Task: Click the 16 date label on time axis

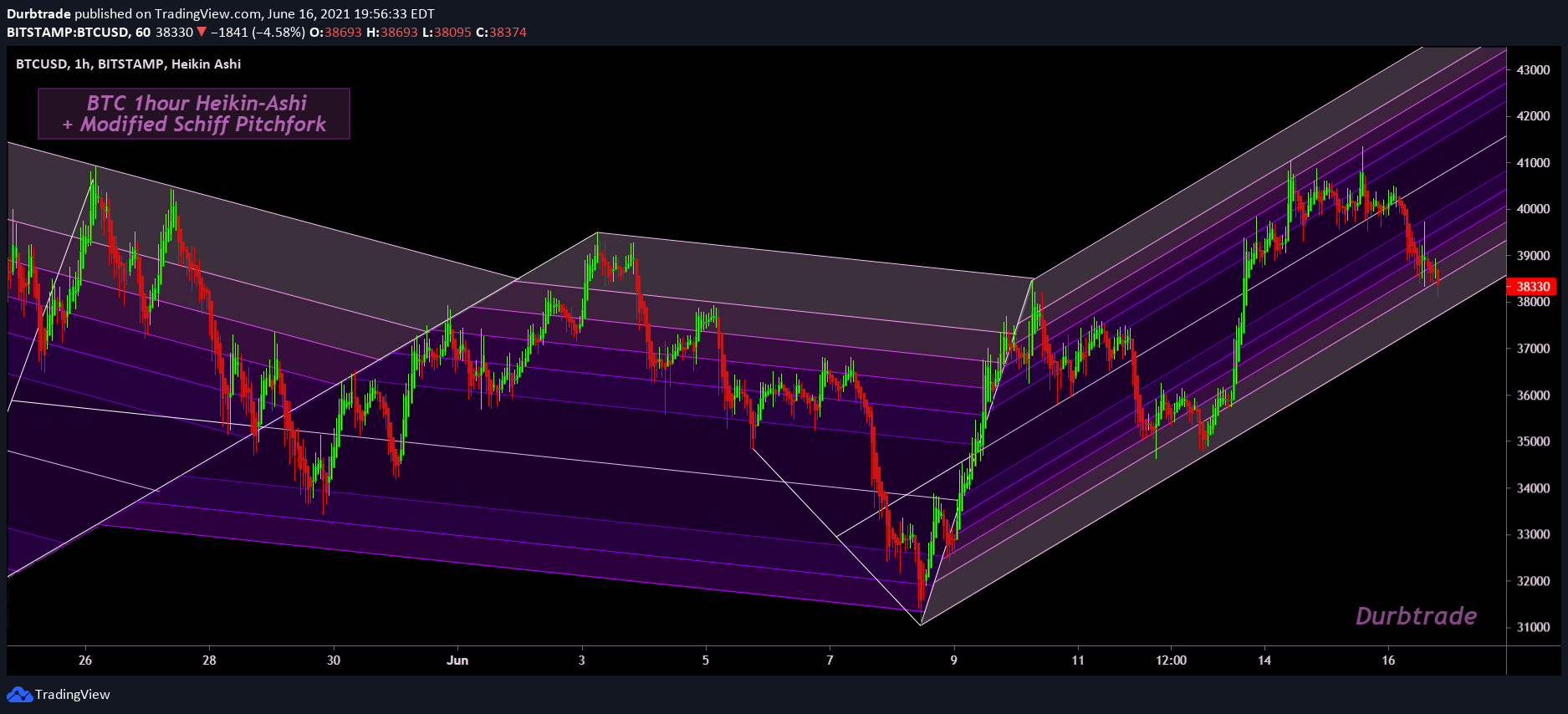Action: click(1388, 660)
